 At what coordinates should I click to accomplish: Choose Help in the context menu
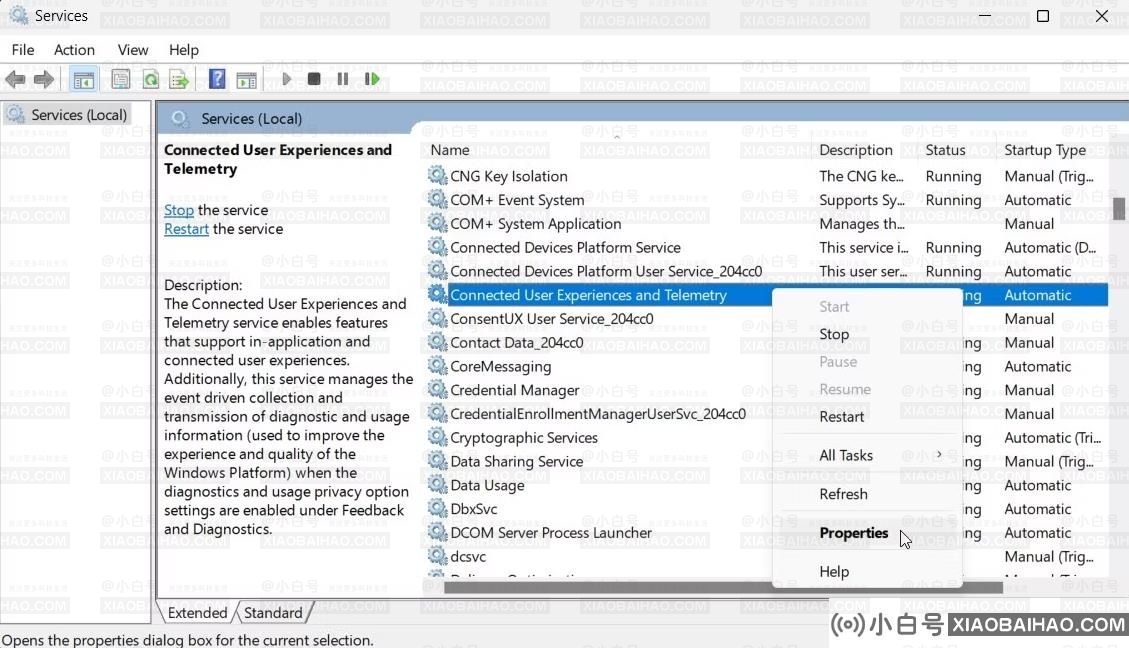(867, 572)
